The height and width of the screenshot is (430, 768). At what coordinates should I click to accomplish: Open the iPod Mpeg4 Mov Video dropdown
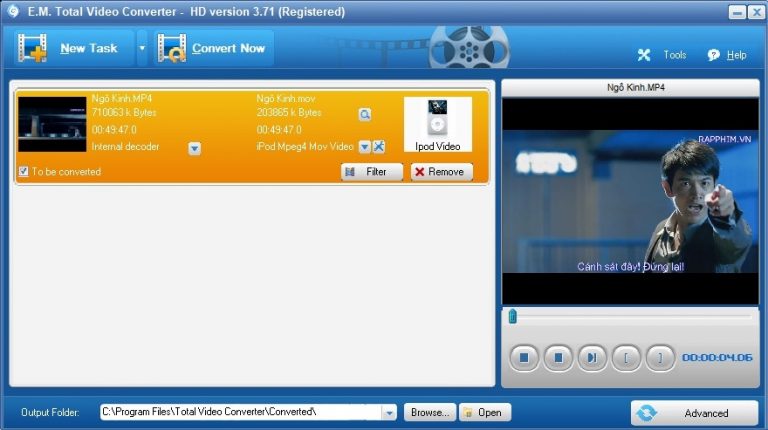(364, 147)
